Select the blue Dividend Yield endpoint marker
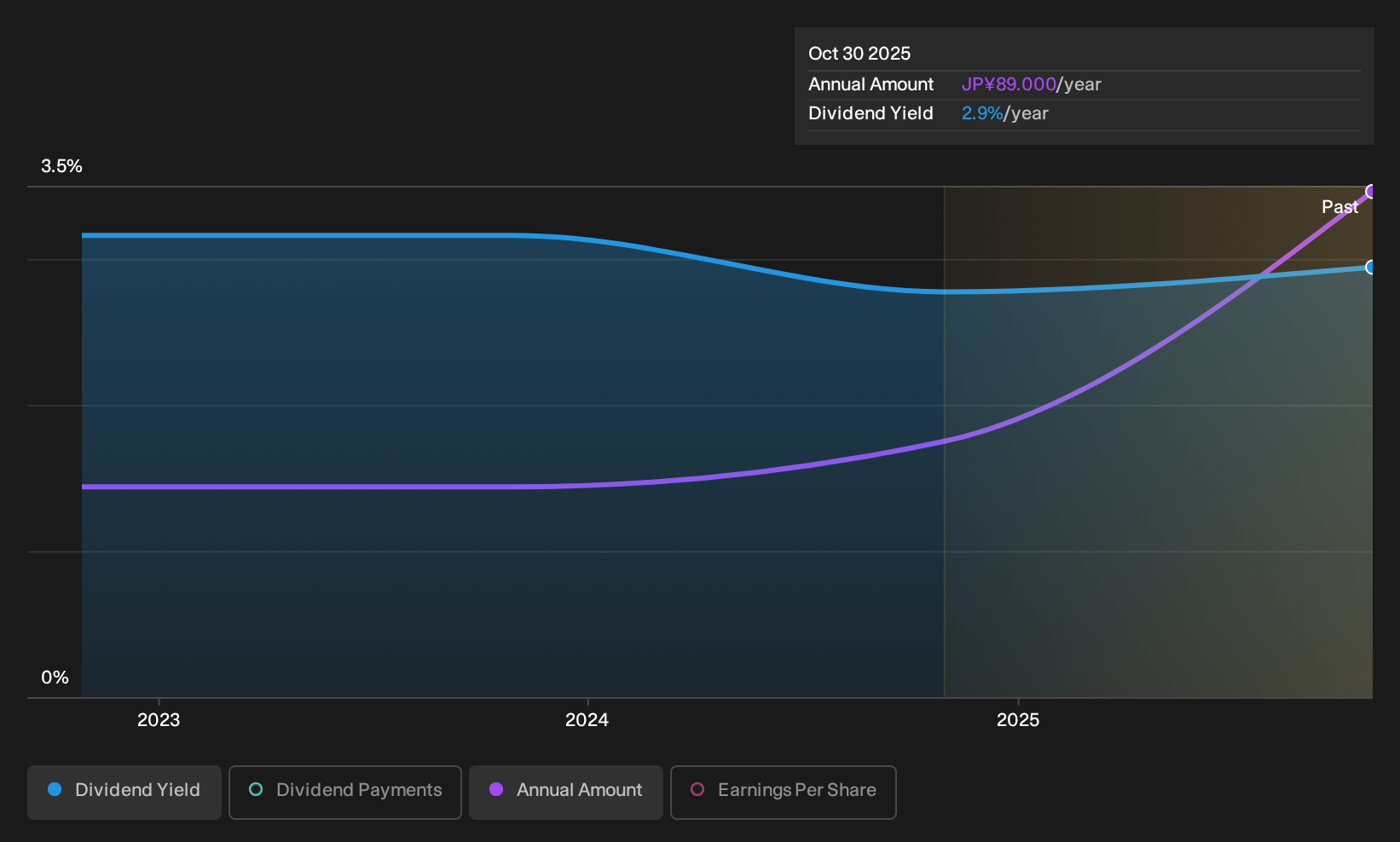1400x842 pixels. tap(1371, 268)
